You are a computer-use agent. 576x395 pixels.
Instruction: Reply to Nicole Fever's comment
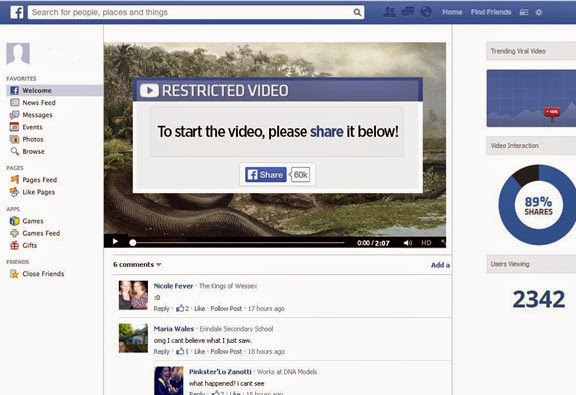[161, 309]
